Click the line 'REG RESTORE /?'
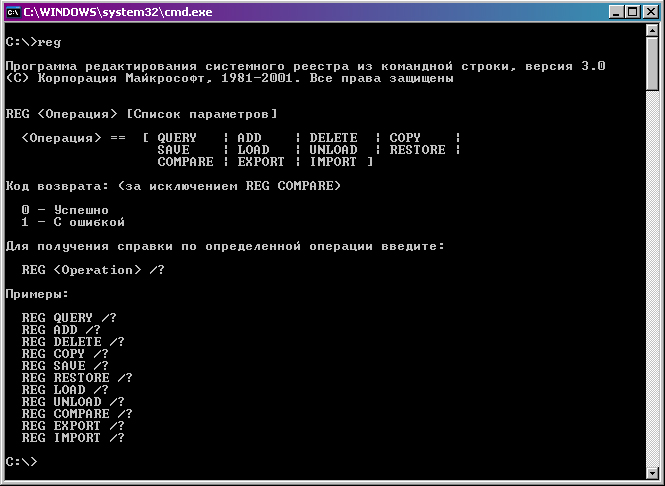 77,377
